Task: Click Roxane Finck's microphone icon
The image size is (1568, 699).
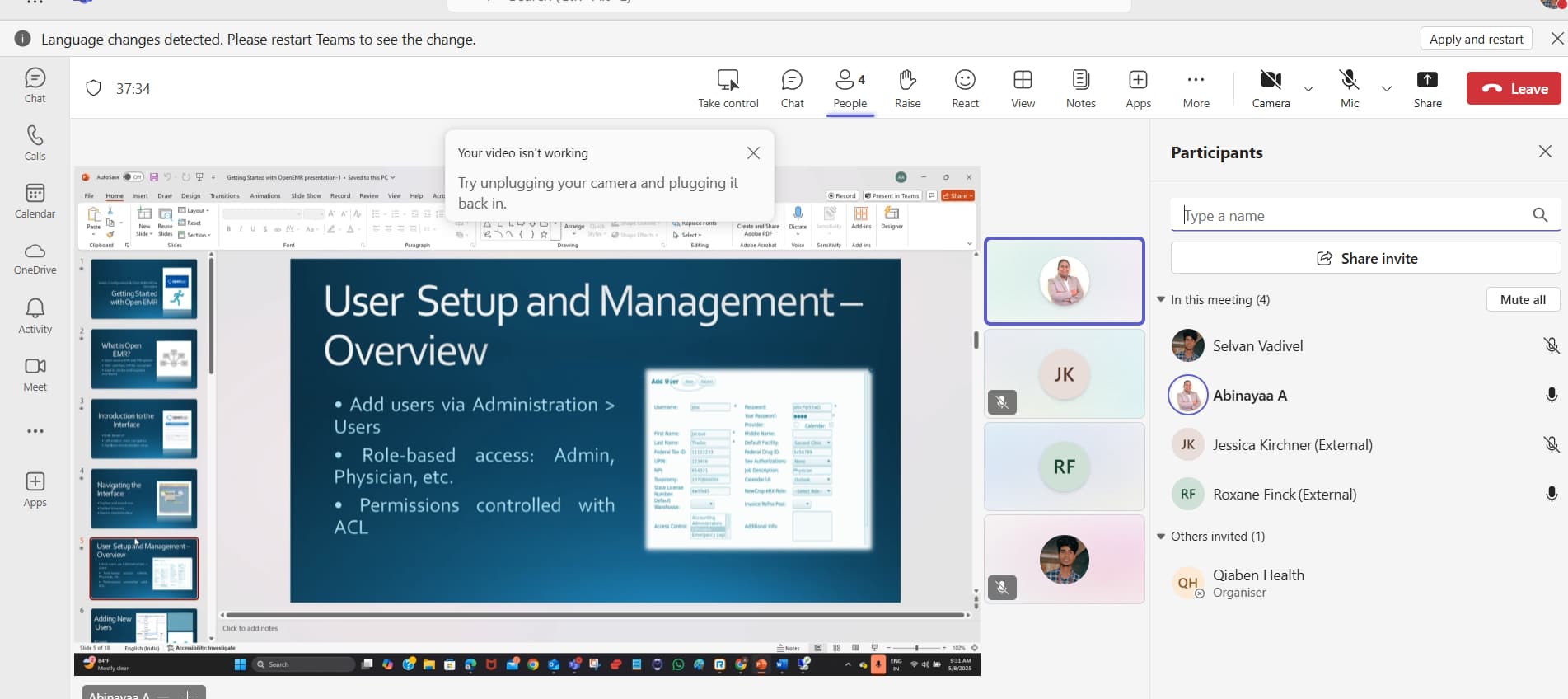Action: [x=1552, y=495]
